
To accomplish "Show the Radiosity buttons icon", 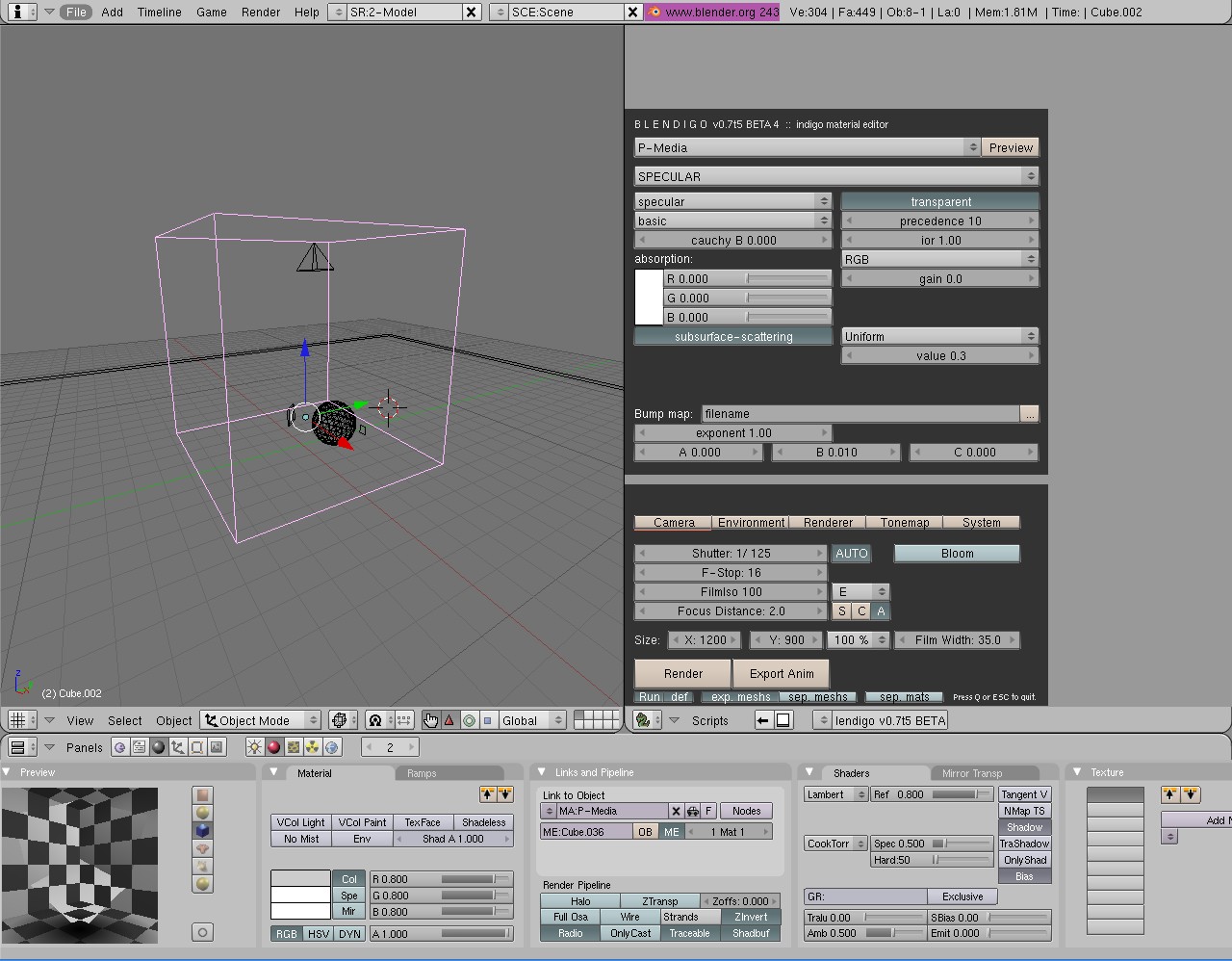I will pos(313,747).
